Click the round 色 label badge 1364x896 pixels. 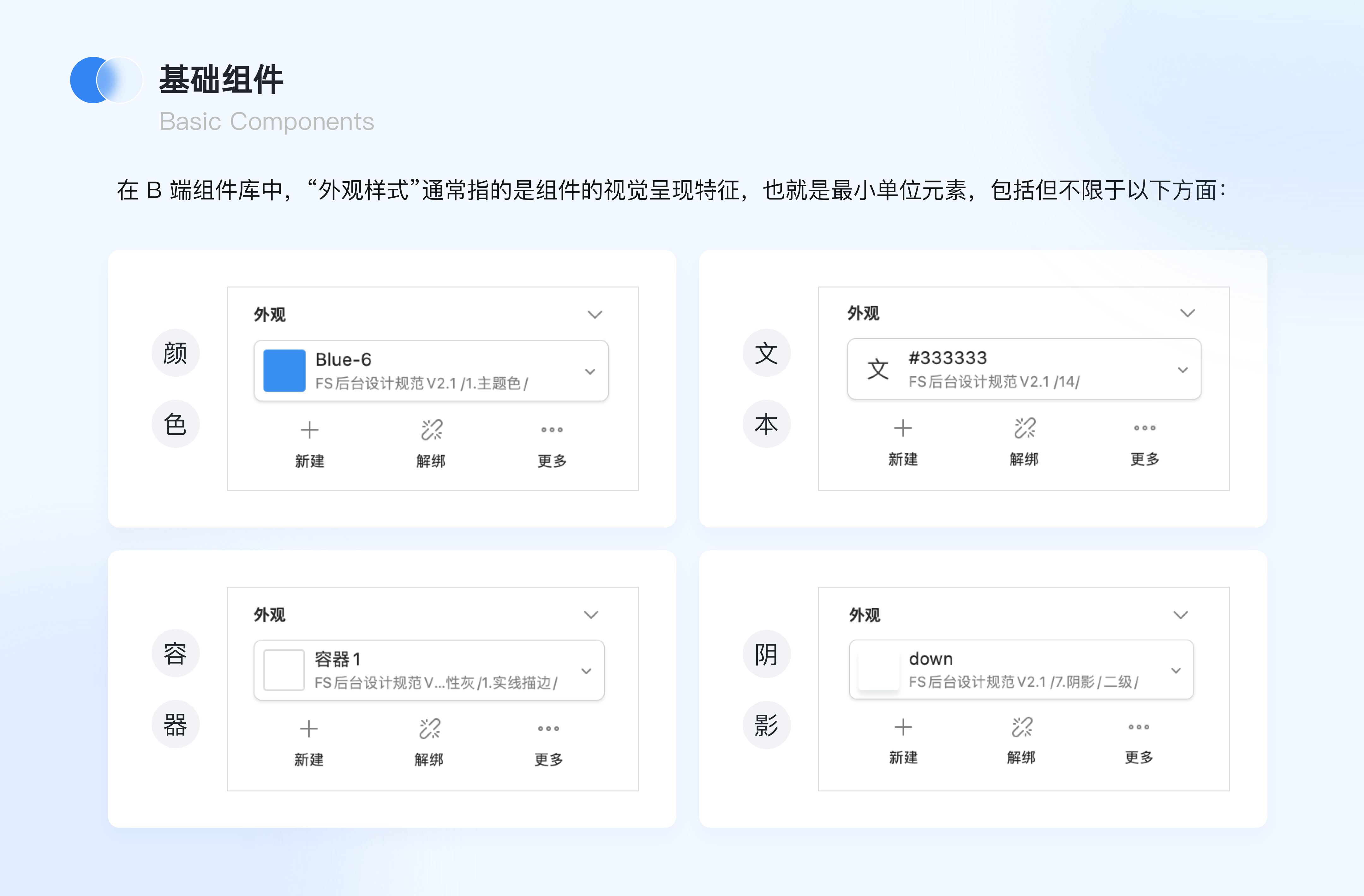[175, 424]
